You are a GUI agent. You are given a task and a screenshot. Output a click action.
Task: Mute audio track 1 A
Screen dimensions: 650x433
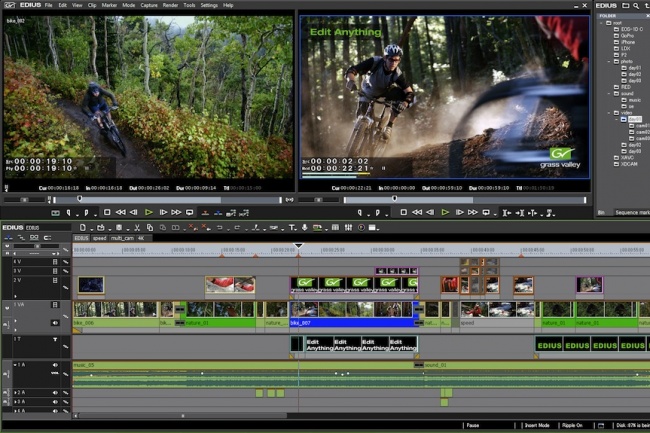pyautogui.click(x=55, y=365)
